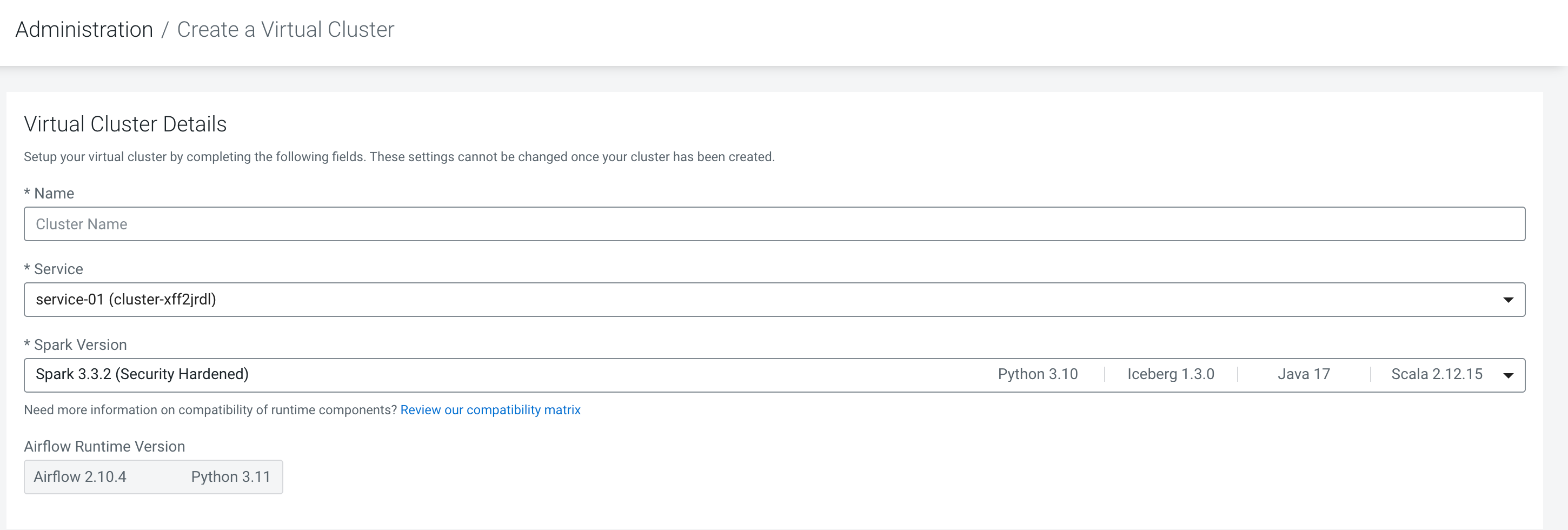
Task: Click the 'Setup your virtual cluster' description text
Action: tap(400, 156)
